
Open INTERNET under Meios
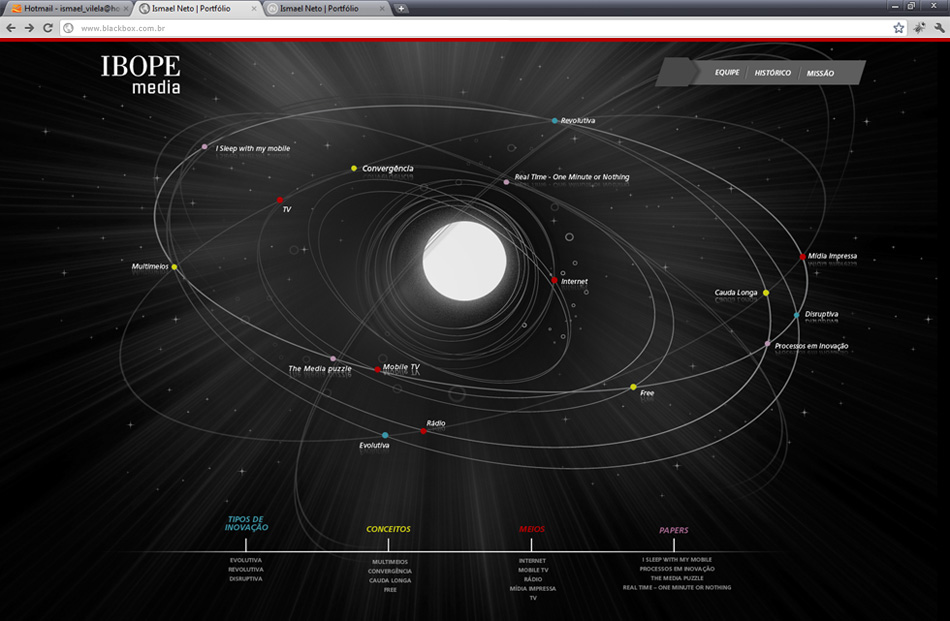point(532,561)
